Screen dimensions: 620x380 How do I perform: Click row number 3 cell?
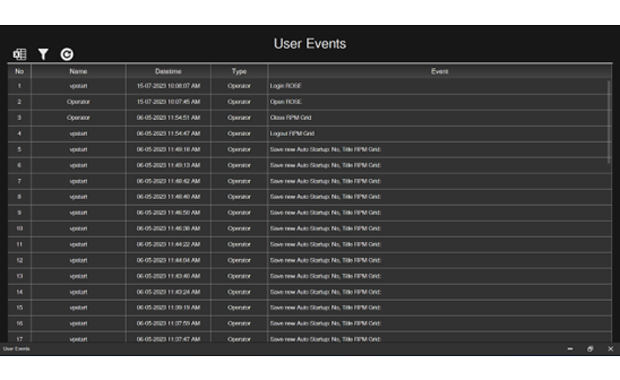[x=19, y=117]
